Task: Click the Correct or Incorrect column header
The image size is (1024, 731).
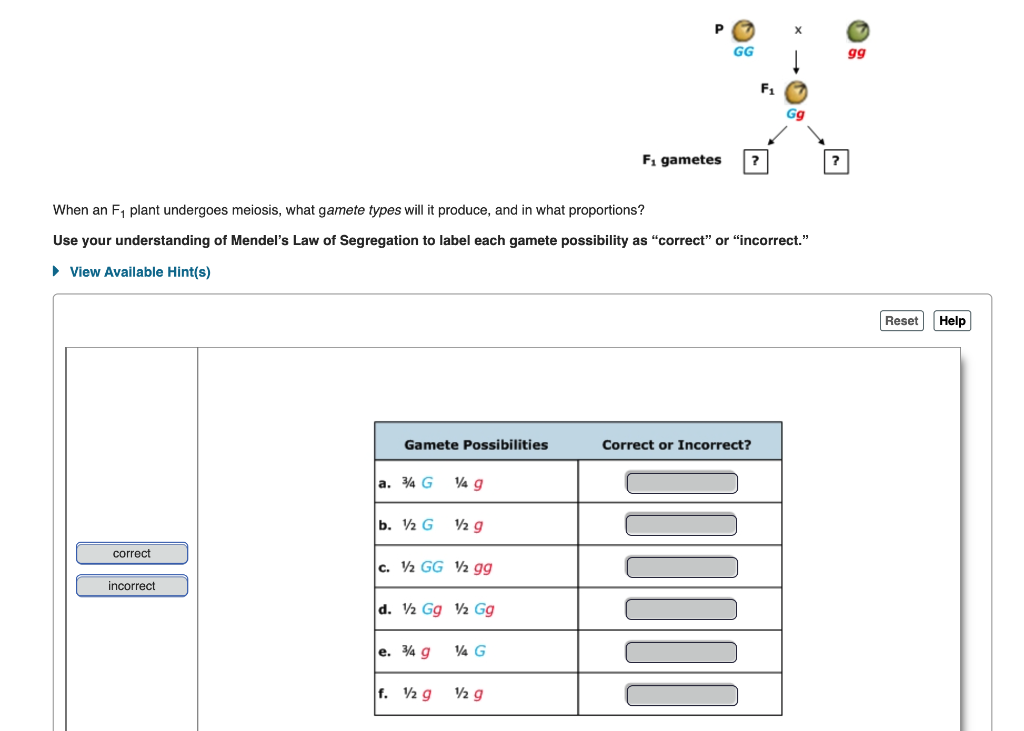Action: 676,441
